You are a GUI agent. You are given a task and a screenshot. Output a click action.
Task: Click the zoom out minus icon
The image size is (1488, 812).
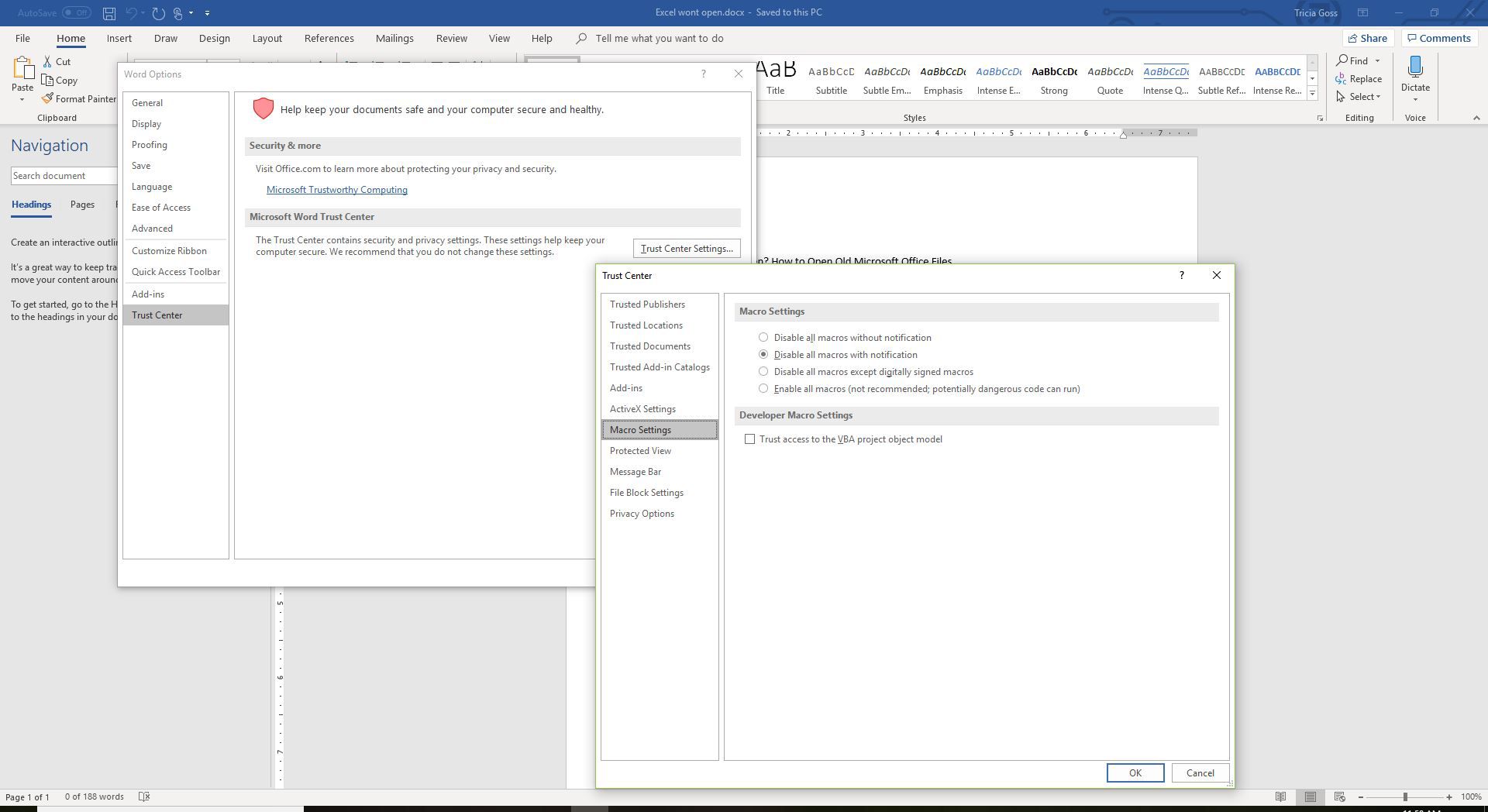(x=1361, y=797)
